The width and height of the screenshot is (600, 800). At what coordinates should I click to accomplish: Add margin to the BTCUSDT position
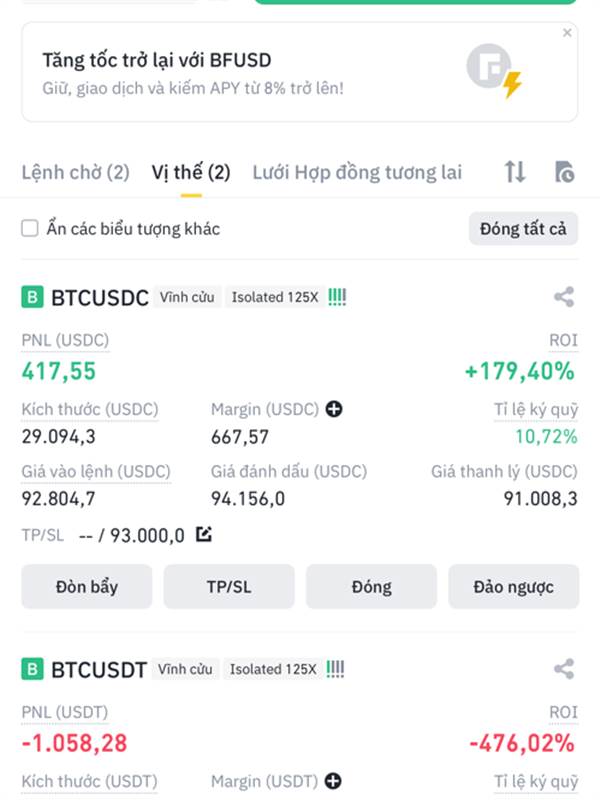pos(333,781)
